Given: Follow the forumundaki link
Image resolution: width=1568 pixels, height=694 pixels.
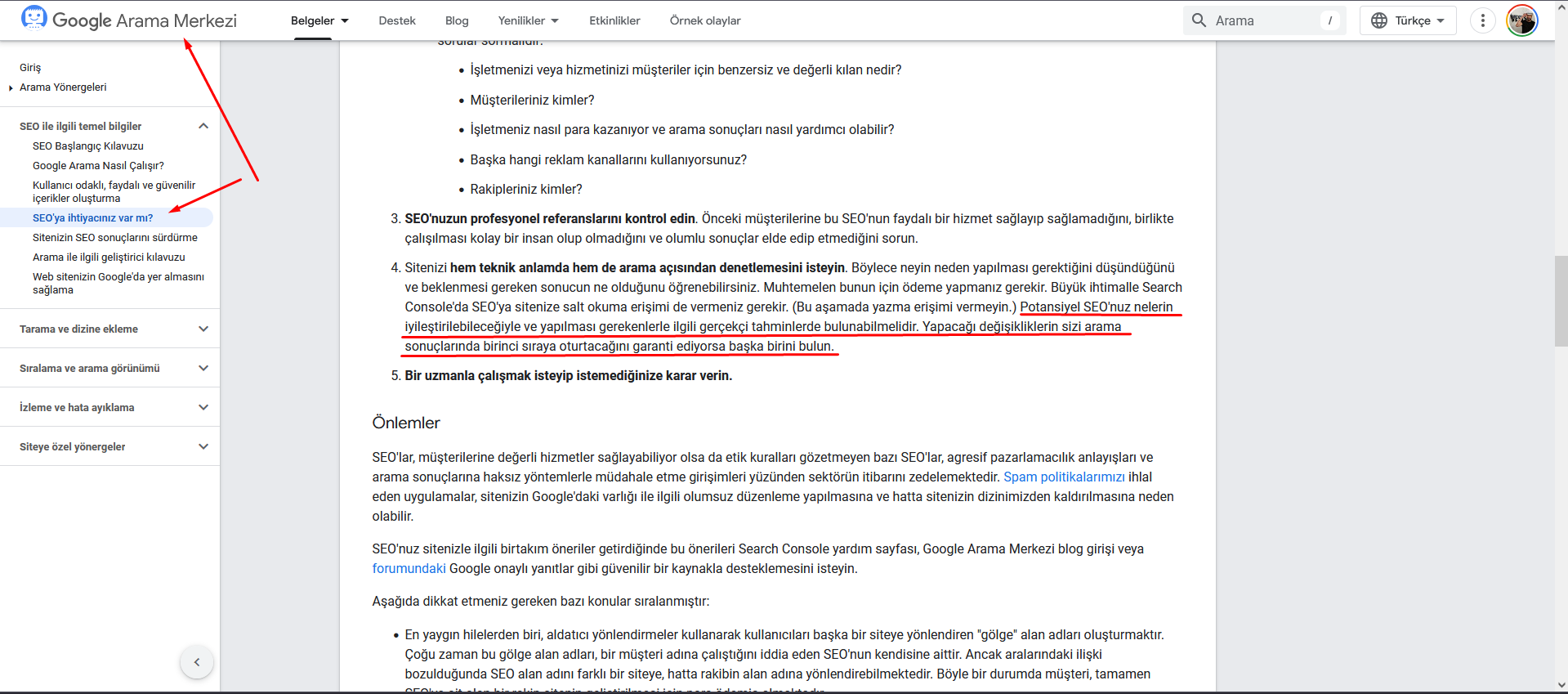Looking at the screenshot, I should (x=409, y=568).
